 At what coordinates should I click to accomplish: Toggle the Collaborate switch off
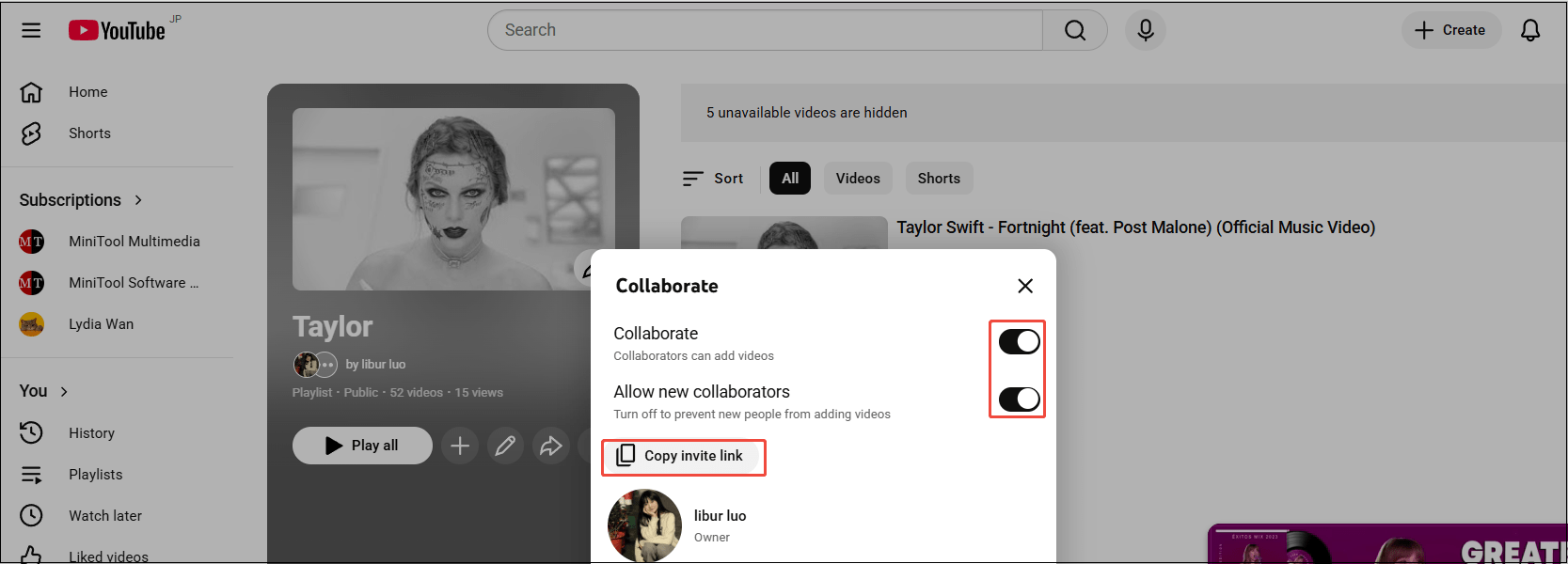point(1019,341)
